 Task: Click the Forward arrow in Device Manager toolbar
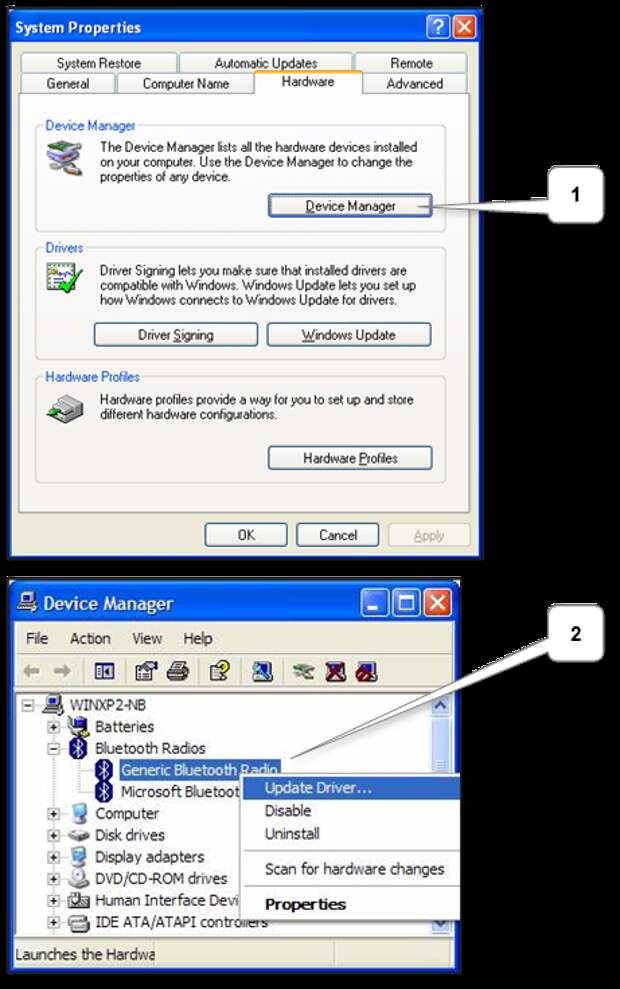coord(62,671)
